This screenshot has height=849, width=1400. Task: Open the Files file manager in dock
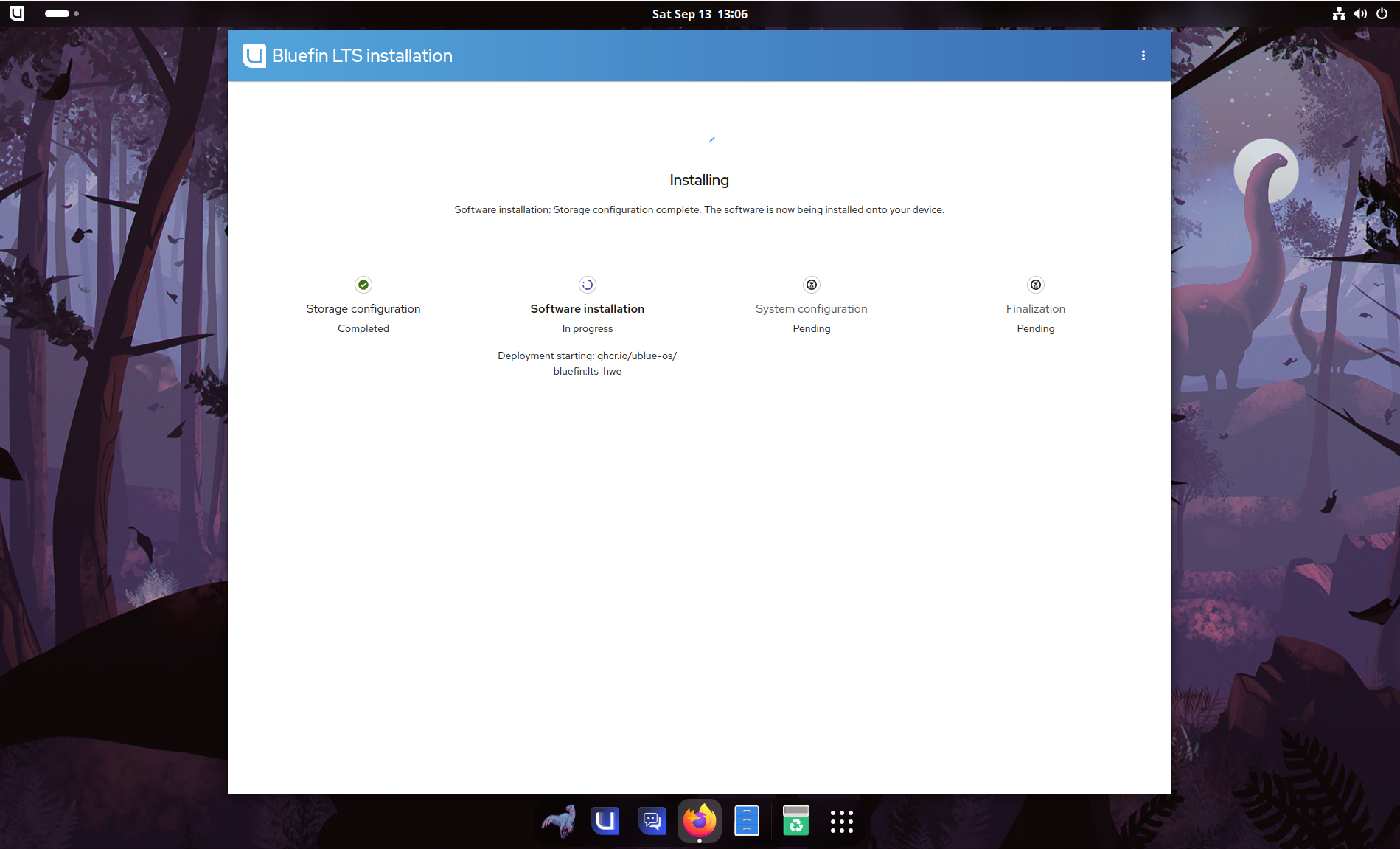pos(747,821)
